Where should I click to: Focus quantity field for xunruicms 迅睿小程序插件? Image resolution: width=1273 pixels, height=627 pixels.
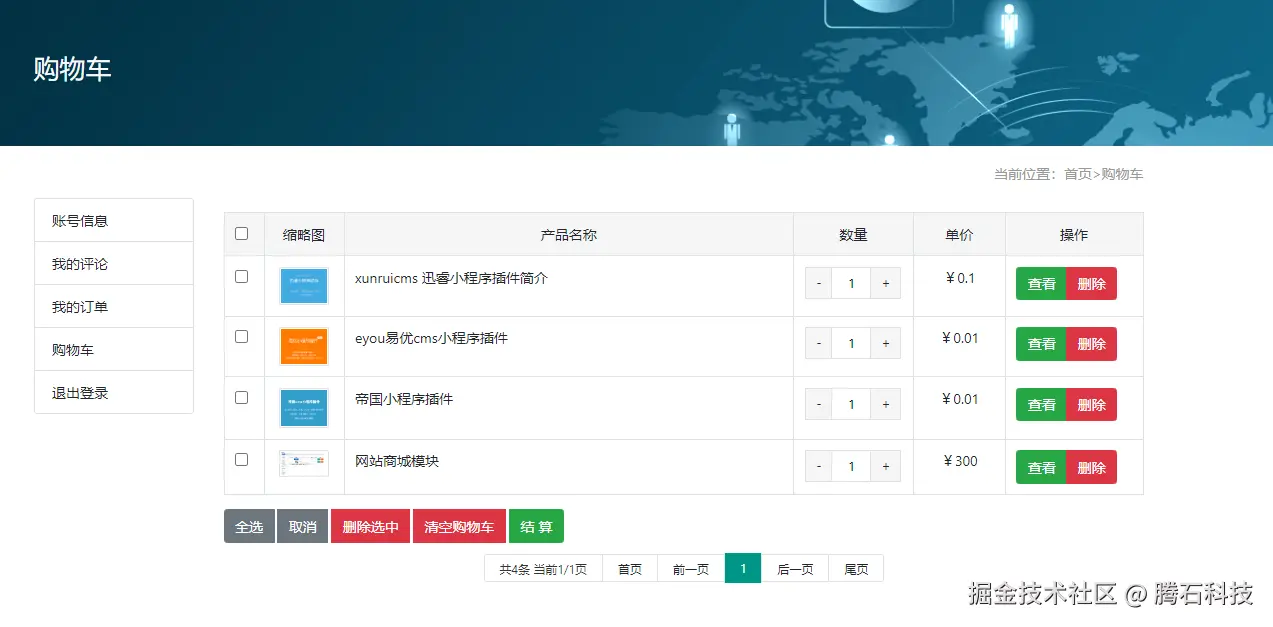point(851,284)
